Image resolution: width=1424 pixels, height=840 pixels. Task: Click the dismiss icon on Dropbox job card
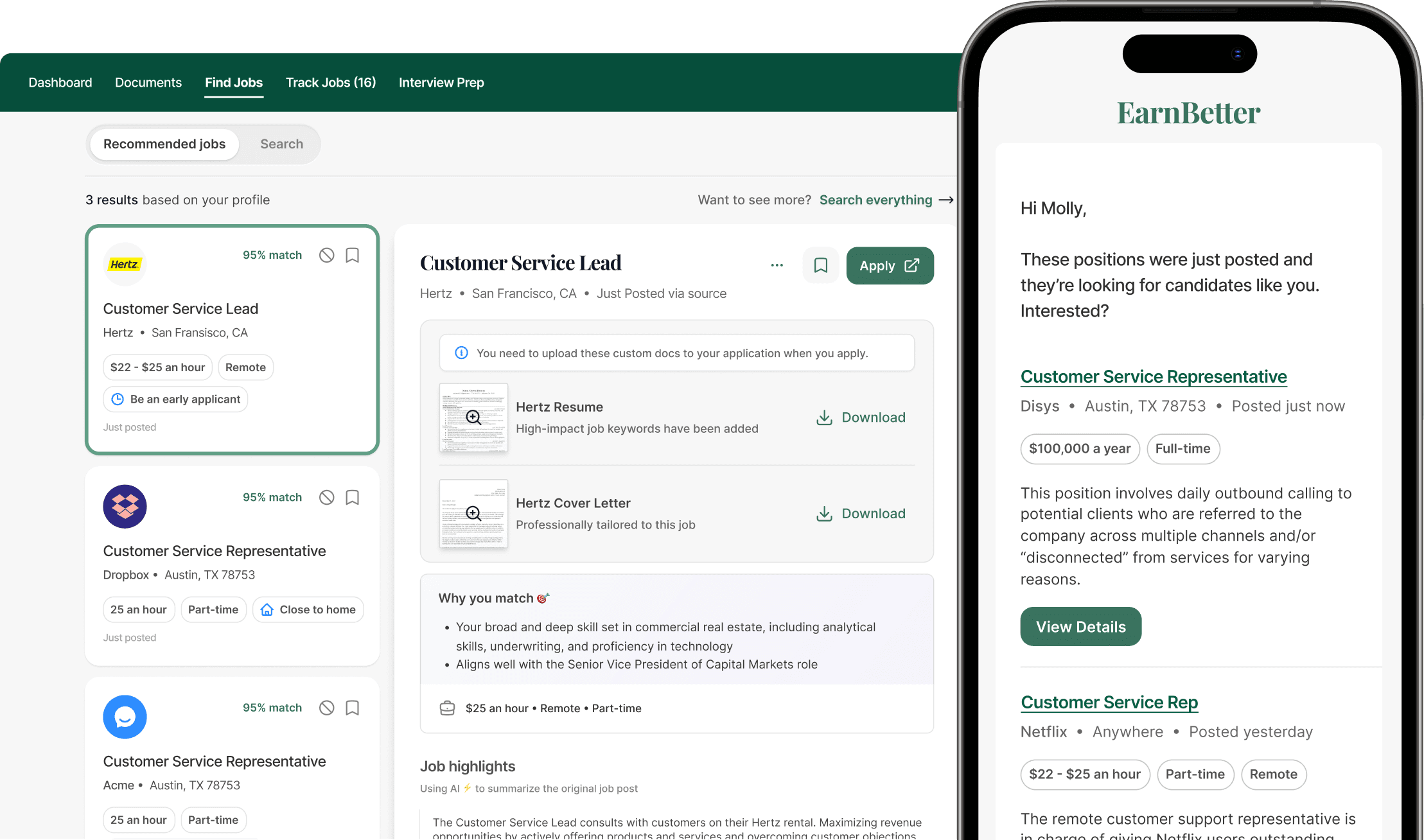(x=326, y=497)
